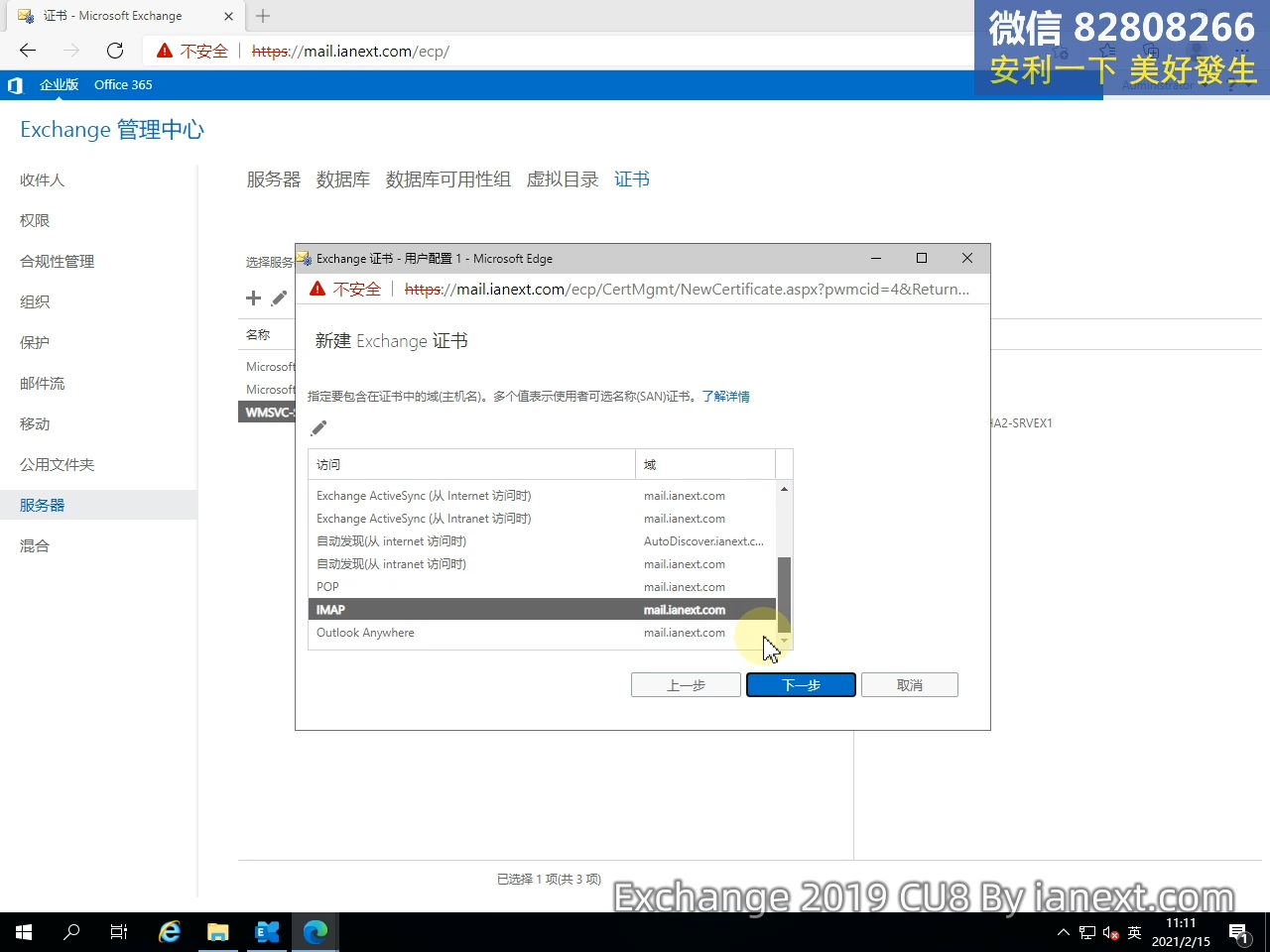Image resolution: width=1270 pixels, height=952 pixels.
Task: Click the edit pencil icon in certificate dialog
Action: [x=318, y=428]
